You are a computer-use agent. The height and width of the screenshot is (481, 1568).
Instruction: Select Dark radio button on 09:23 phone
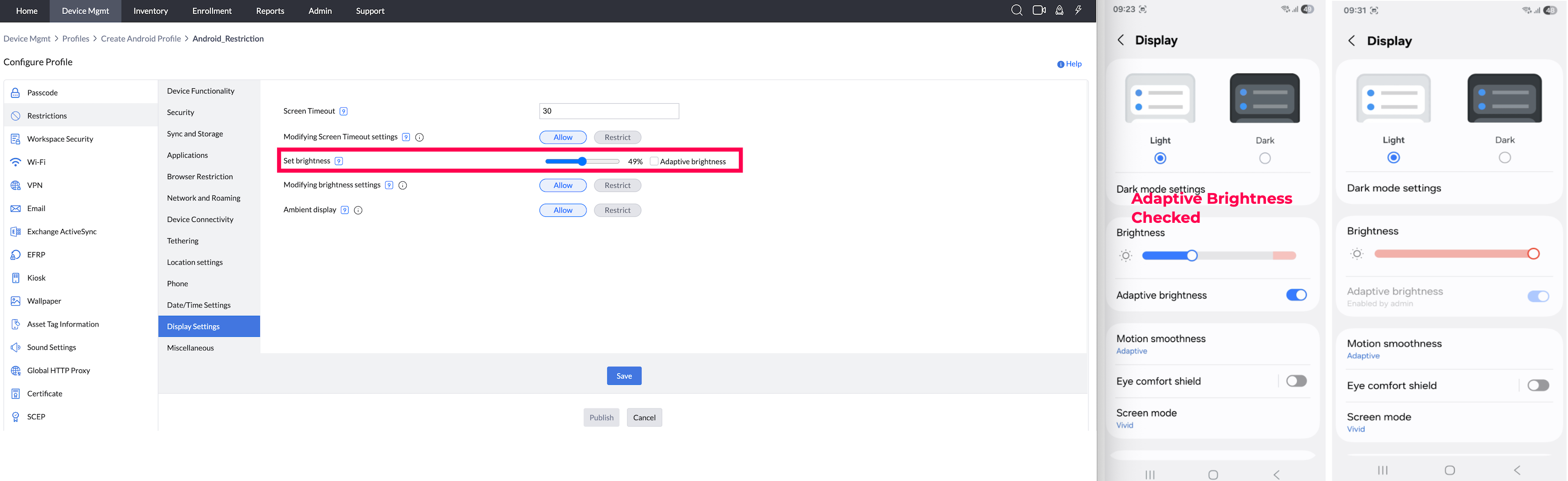coord(1265,159)
